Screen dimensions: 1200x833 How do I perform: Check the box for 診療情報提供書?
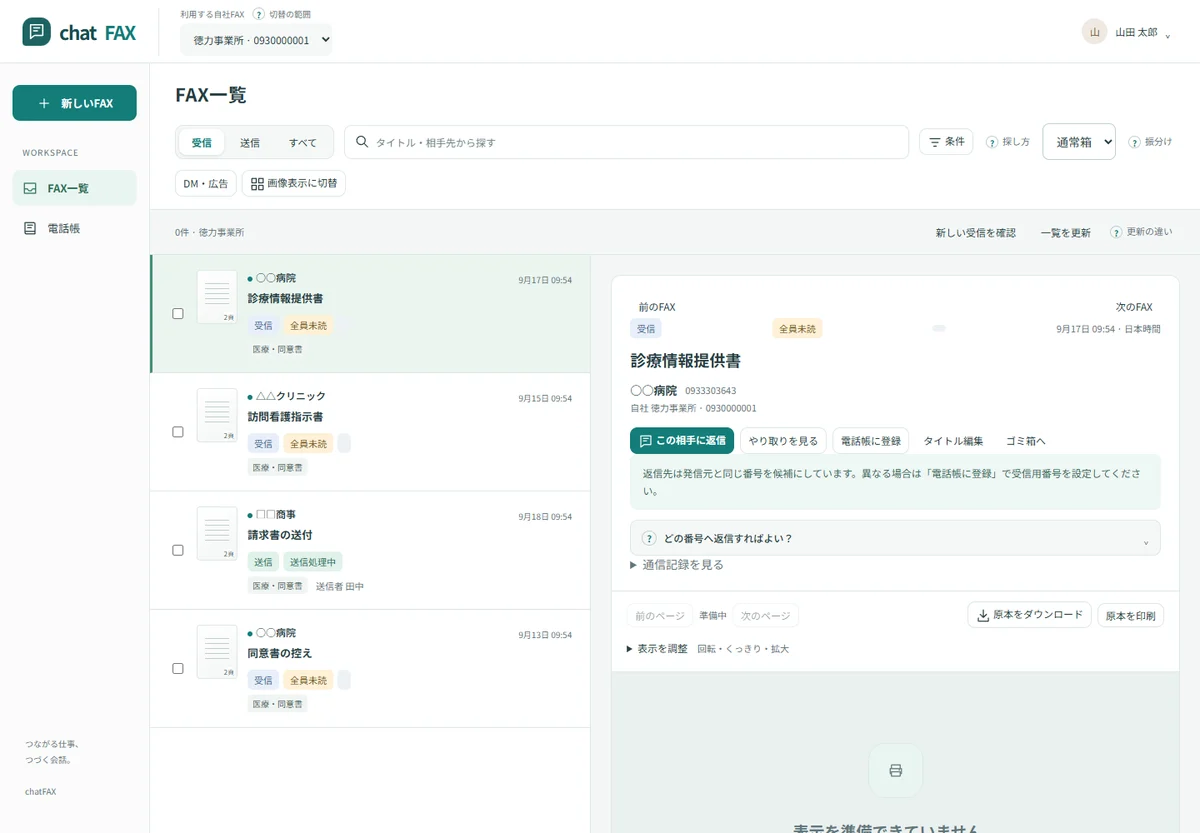tap(178, 313)
